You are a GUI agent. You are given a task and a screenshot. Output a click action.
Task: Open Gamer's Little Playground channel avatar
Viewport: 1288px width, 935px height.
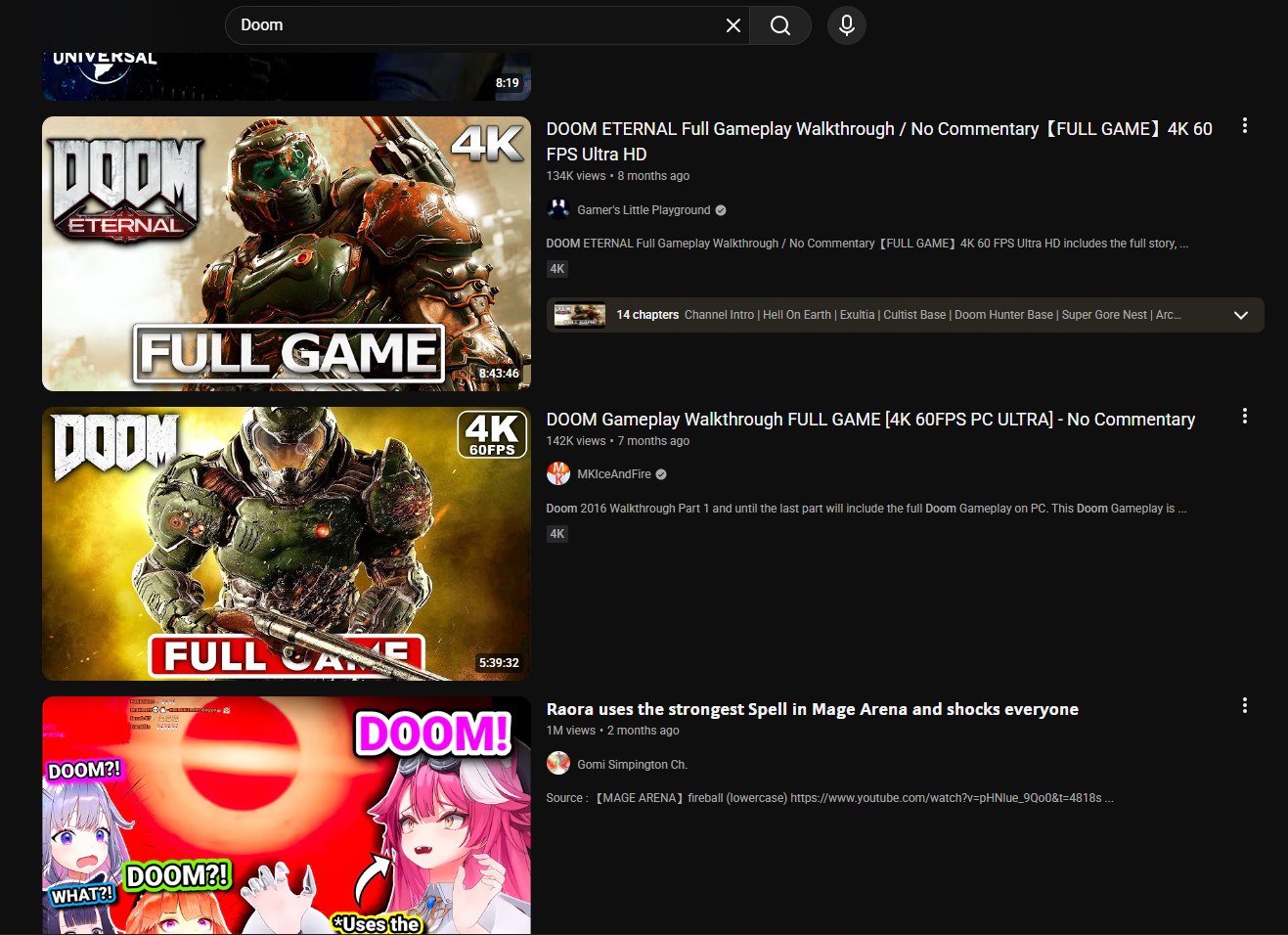tap(558, 209)
